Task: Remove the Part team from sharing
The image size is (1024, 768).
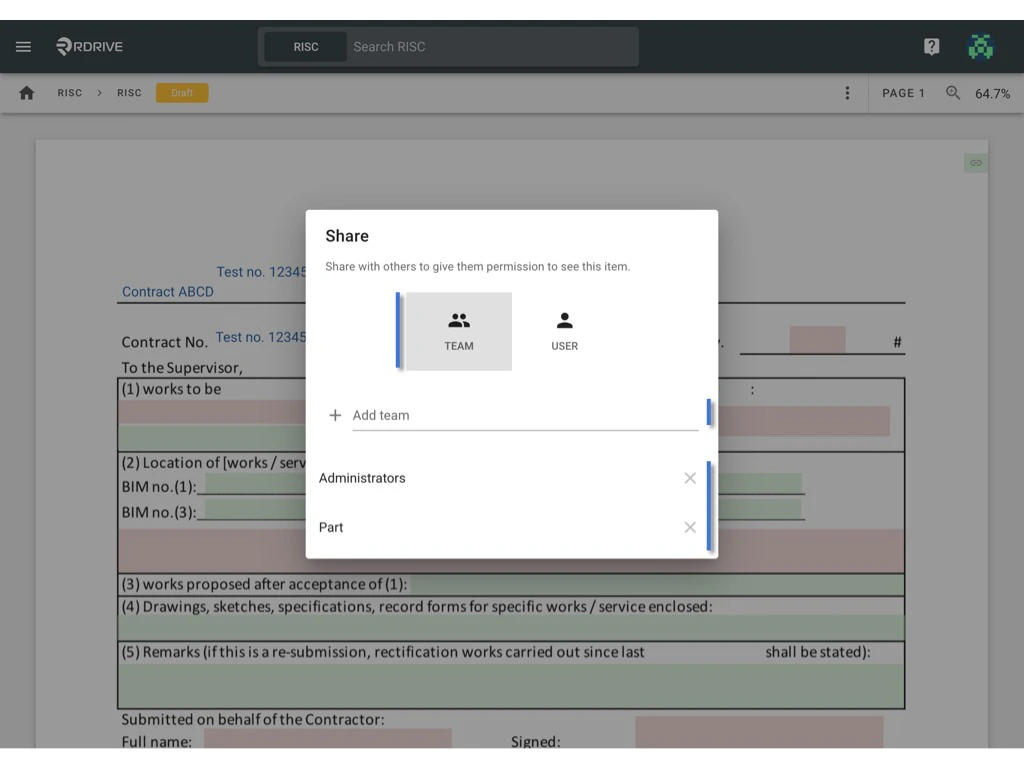Action: click(x=690, y=527)
